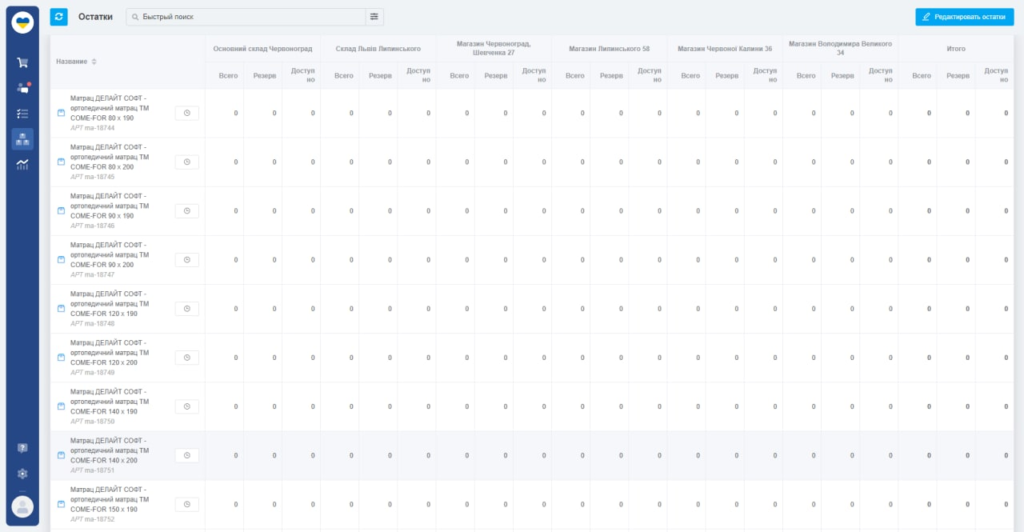This screenshot has height=532, width=1024.
Task: Open product Матрац ДЕЛАЙТ СОФТ COME-FOR 80 x 200
Action: coord(109,157)
